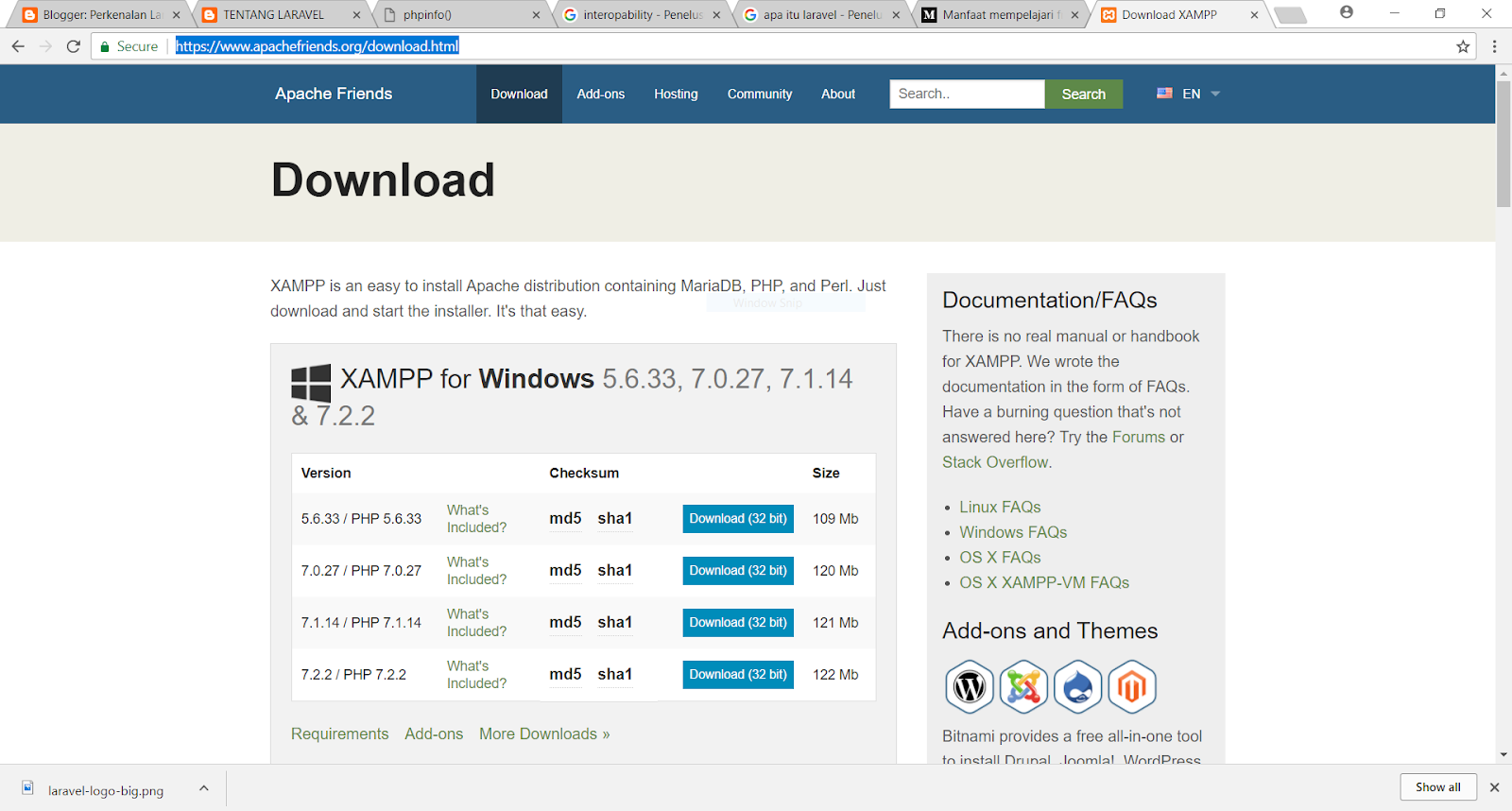Open the More Downloads link
Image resolution: width=1512 pixels, height=811 pixels.
[544, 734]
